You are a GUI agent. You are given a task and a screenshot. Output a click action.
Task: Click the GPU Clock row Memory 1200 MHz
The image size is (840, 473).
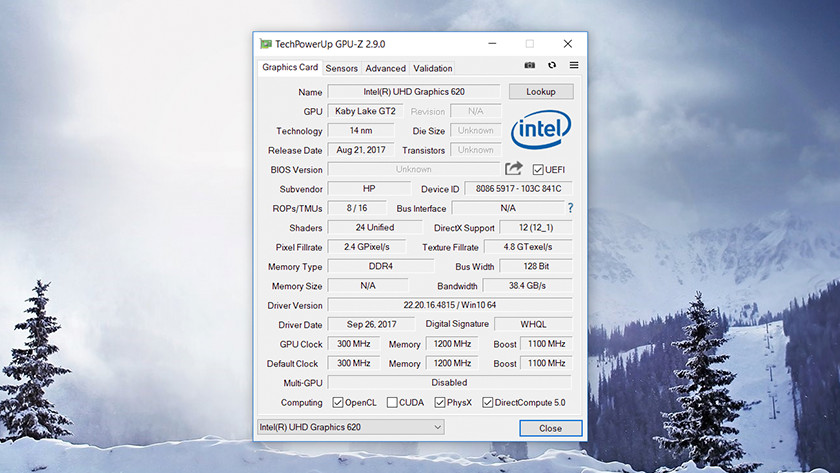pos(452,344)
